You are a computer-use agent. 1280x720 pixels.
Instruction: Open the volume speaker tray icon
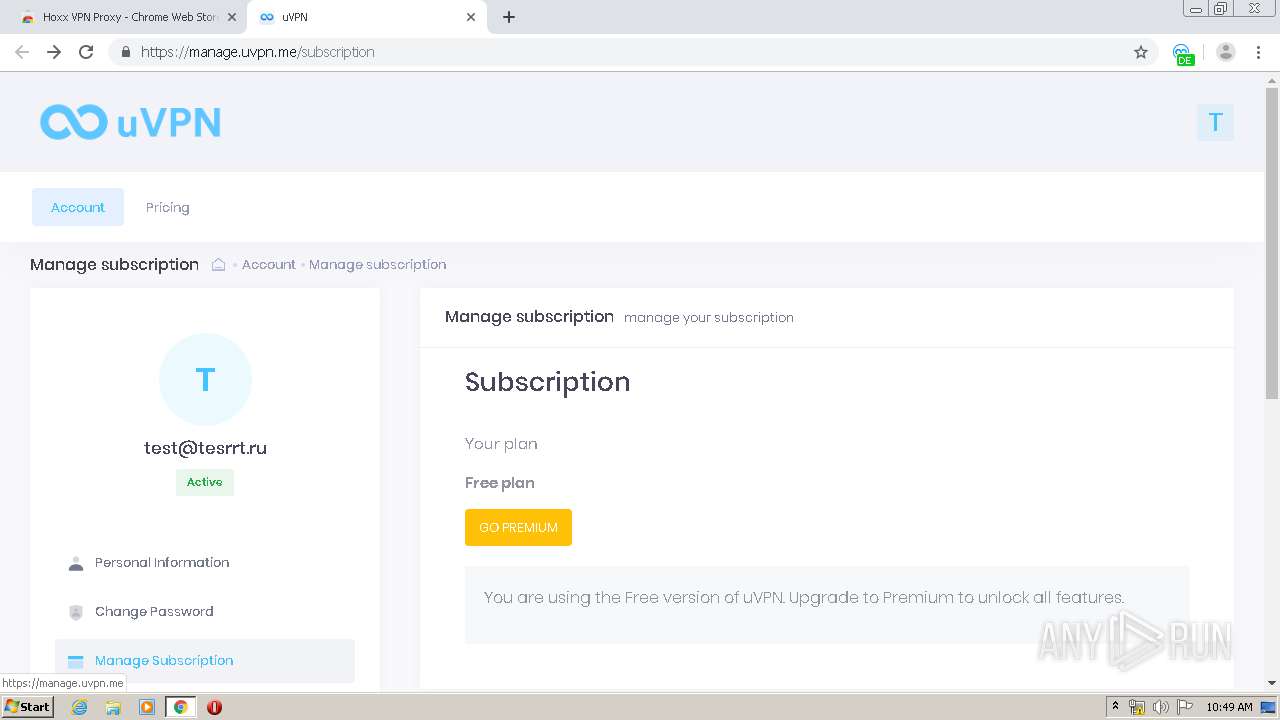point(1160,707)
